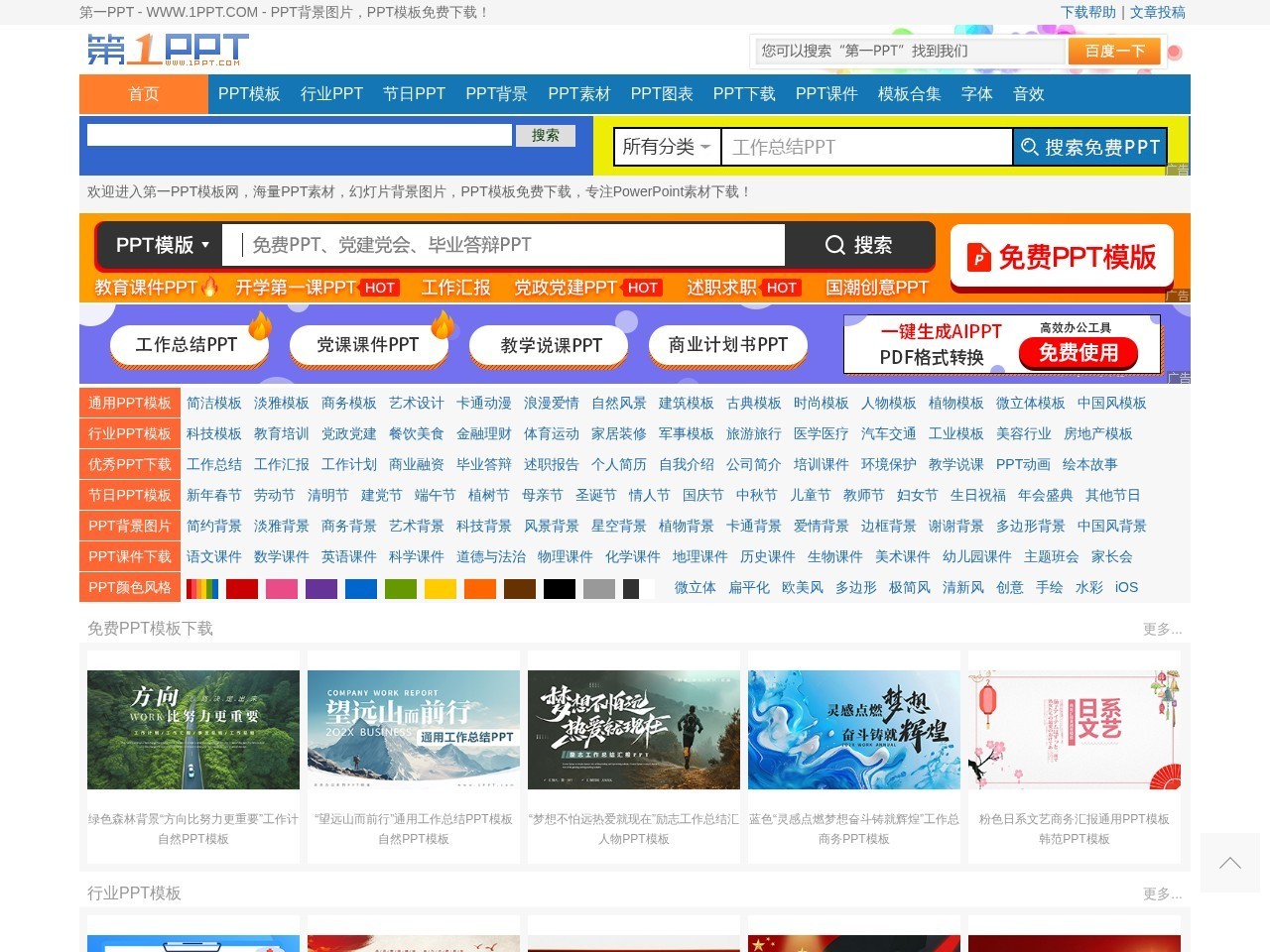The image size is (1270, 952).
Task: Go to PPT背景 navigation item
Action: pos(496,94)
